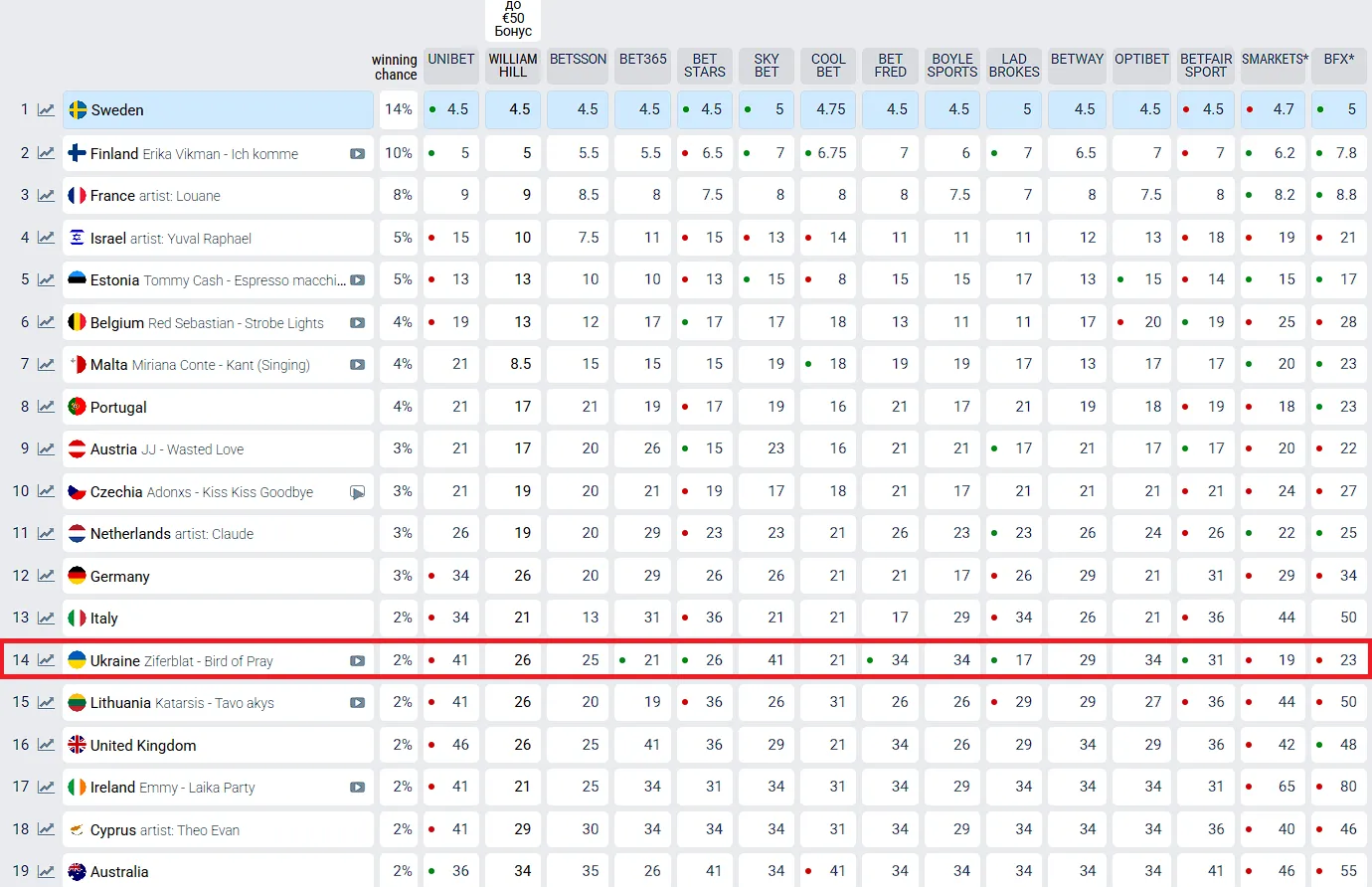Open the trend chart icon for Malta

[46, 364]
